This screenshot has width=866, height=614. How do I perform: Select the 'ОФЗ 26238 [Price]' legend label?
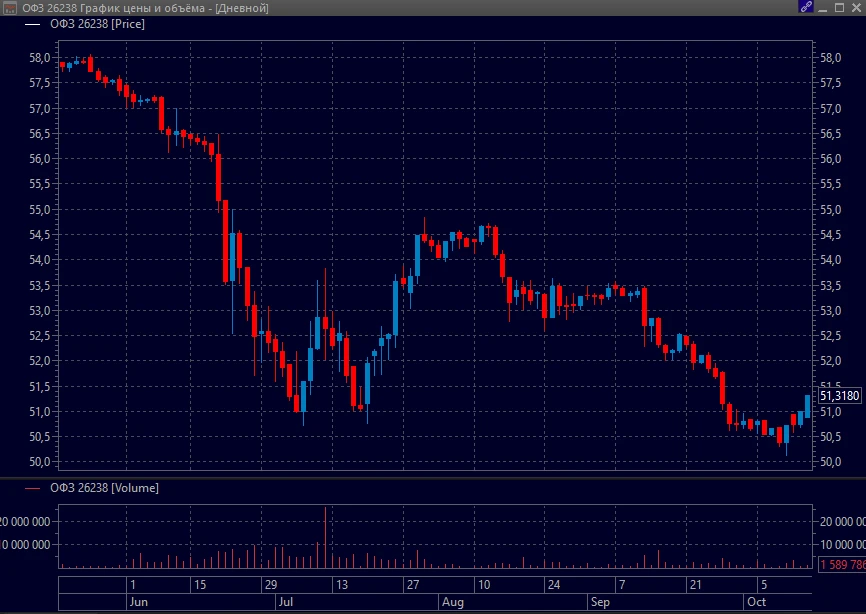[x=97, y=24]
